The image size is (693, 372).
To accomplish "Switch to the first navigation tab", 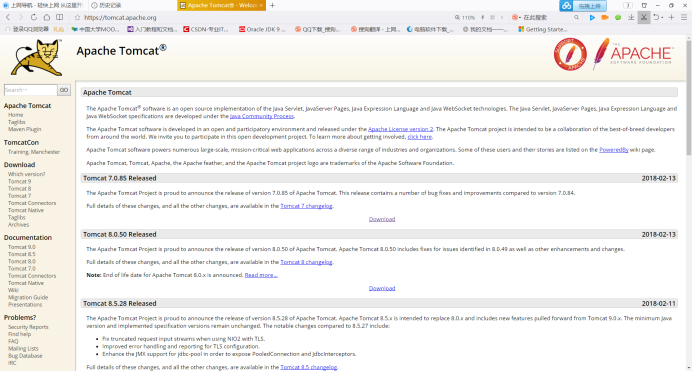I will pos(43,5).
